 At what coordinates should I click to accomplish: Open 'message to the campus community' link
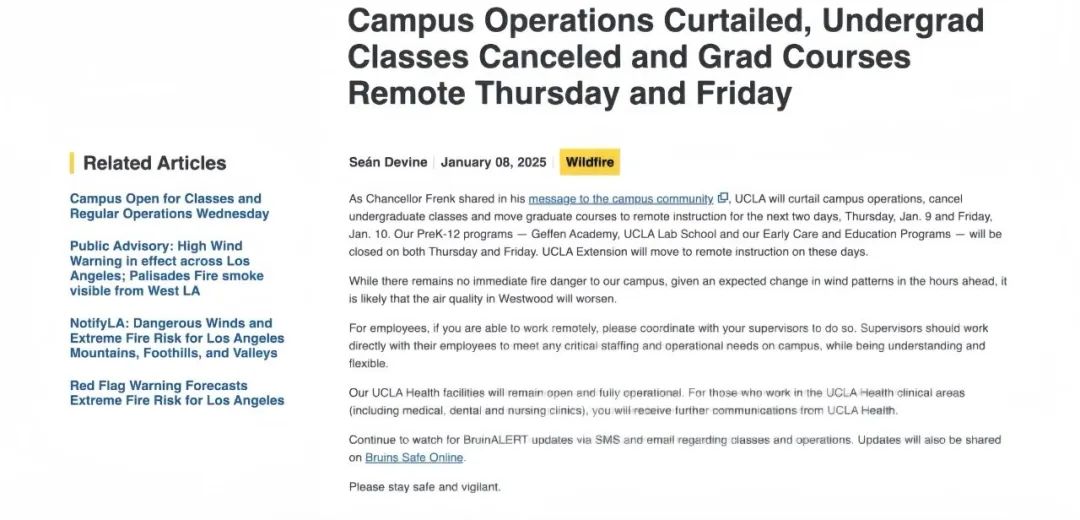(620, 199)
